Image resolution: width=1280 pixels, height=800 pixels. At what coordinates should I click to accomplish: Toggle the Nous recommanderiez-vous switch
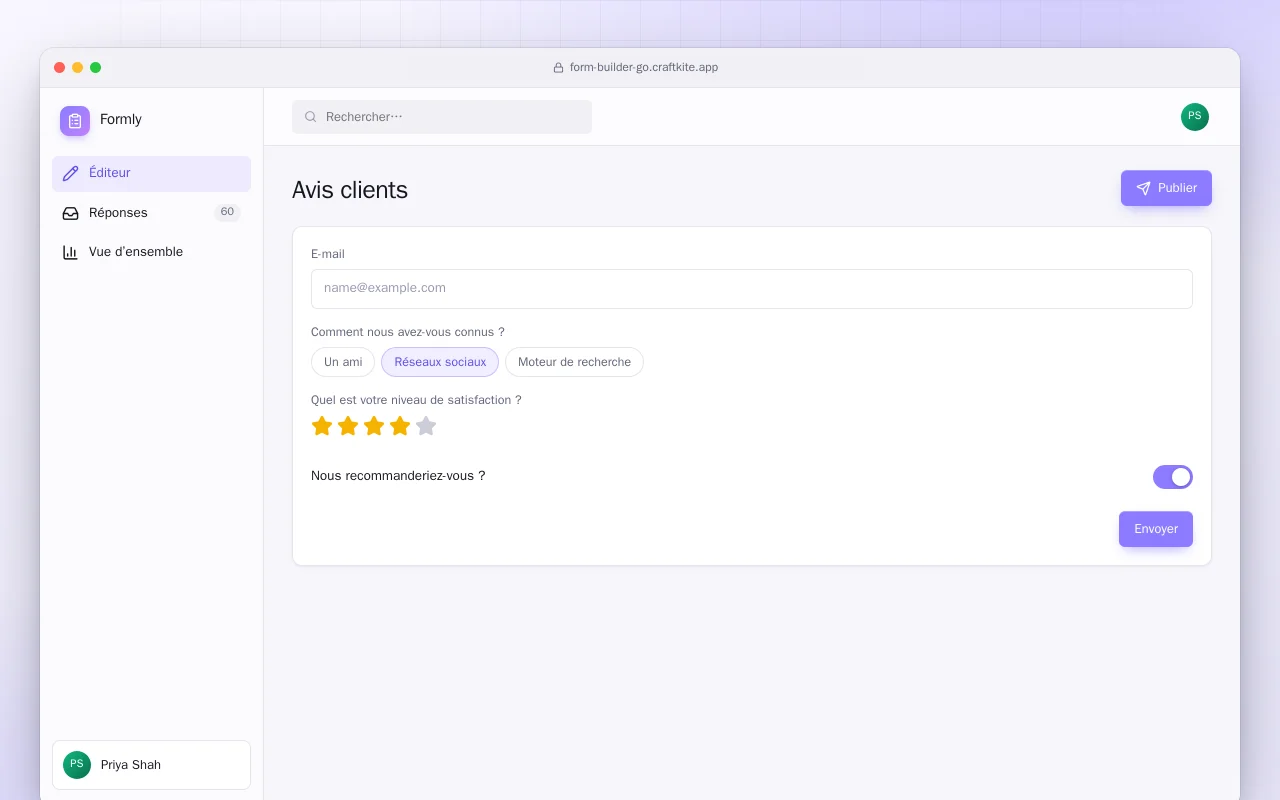pyautogui.click(x=1172, y=477)
